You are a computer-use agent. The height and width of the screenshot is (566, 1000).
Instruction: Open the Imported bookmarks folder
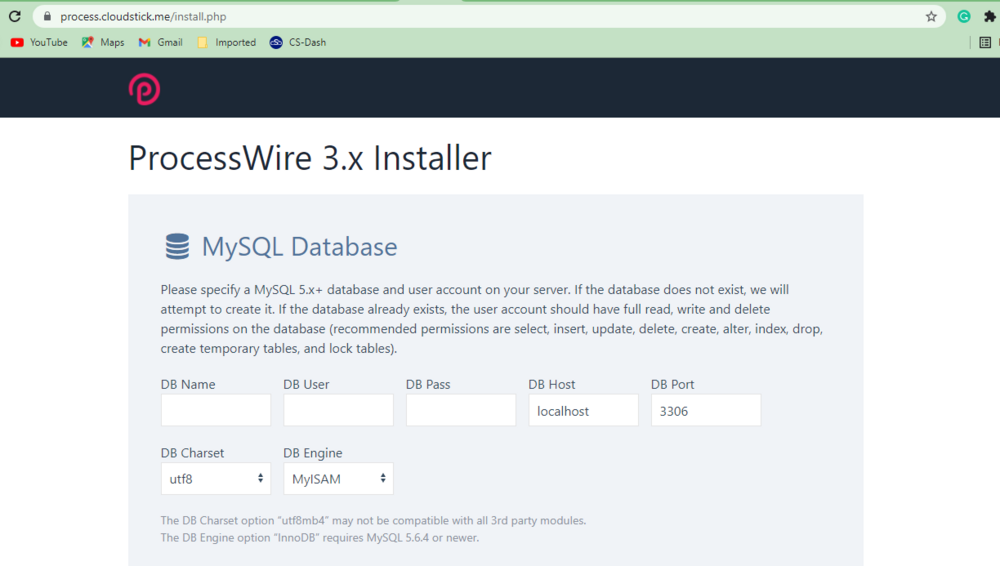click(x=226, y=42)
